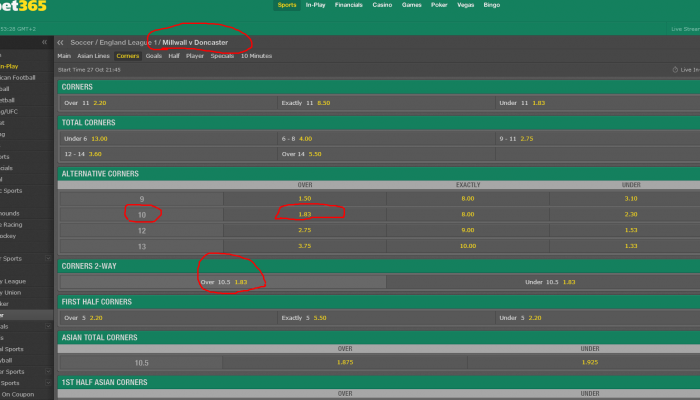This screenshot has width=700, height=400.
Task: Open the Poker section
Action: 439,5
